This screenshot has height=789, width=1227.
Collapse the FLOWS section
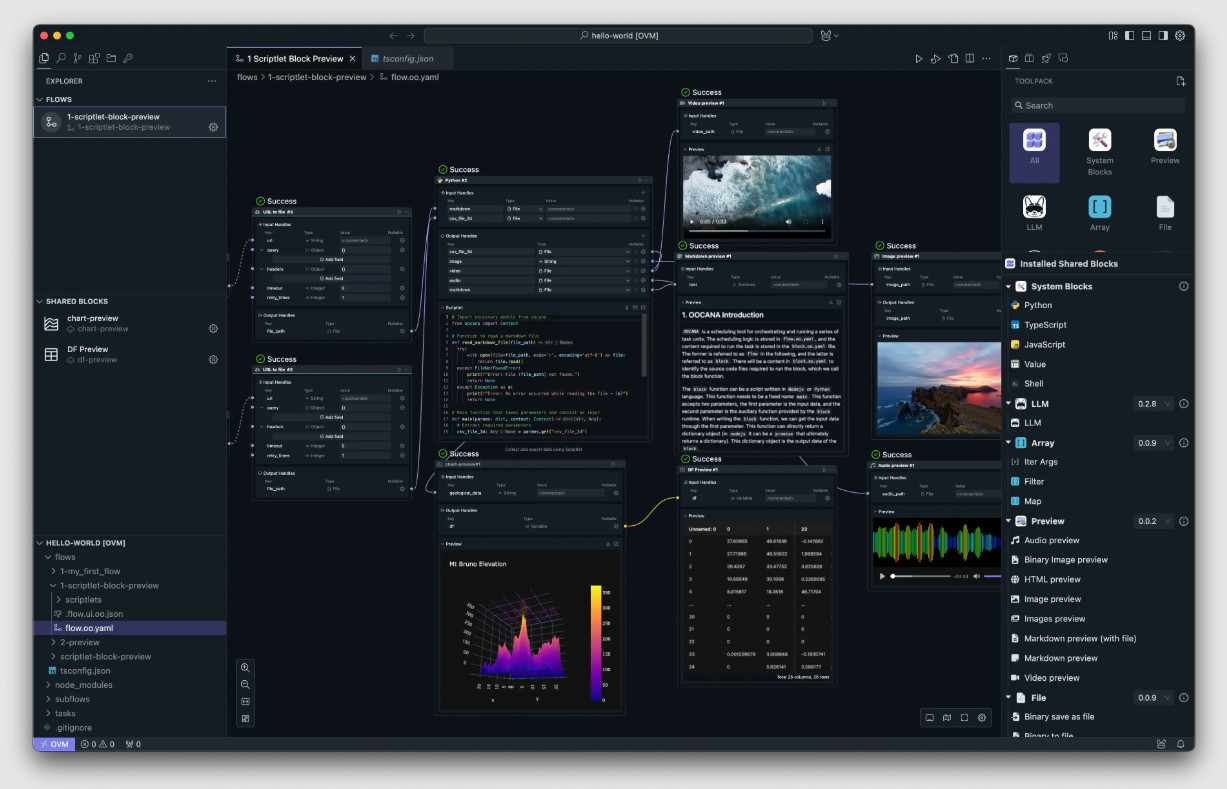(40, 100)
